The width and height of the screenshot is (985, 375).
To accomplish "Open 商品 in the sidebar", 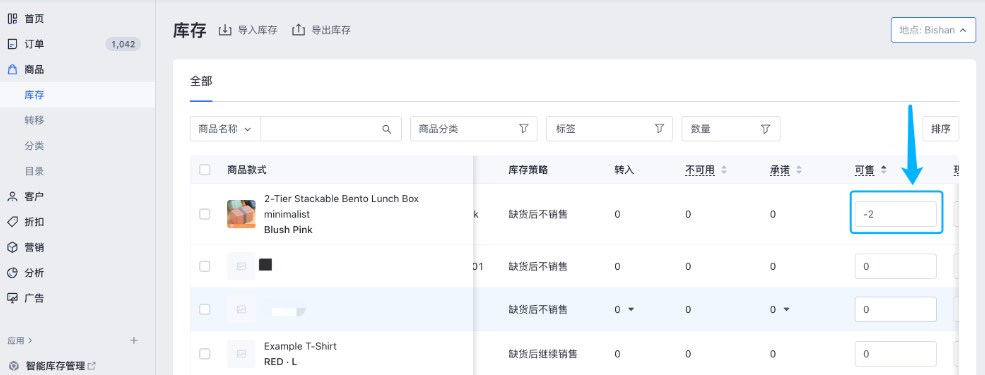I will tap(34, 70).
